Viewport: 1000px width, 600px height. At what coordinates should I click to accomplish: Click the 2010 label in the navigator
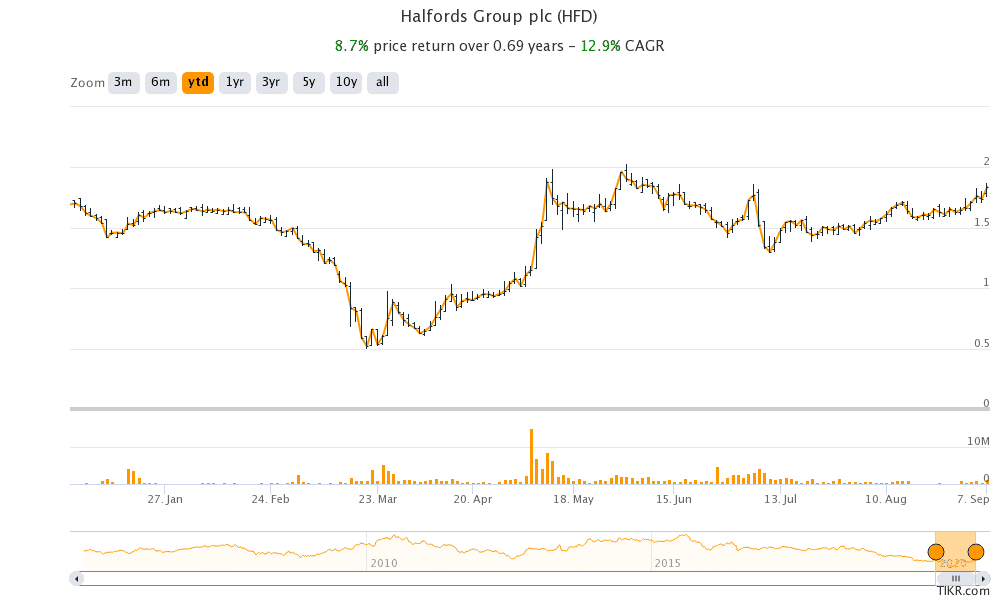(x=384, y=563)
